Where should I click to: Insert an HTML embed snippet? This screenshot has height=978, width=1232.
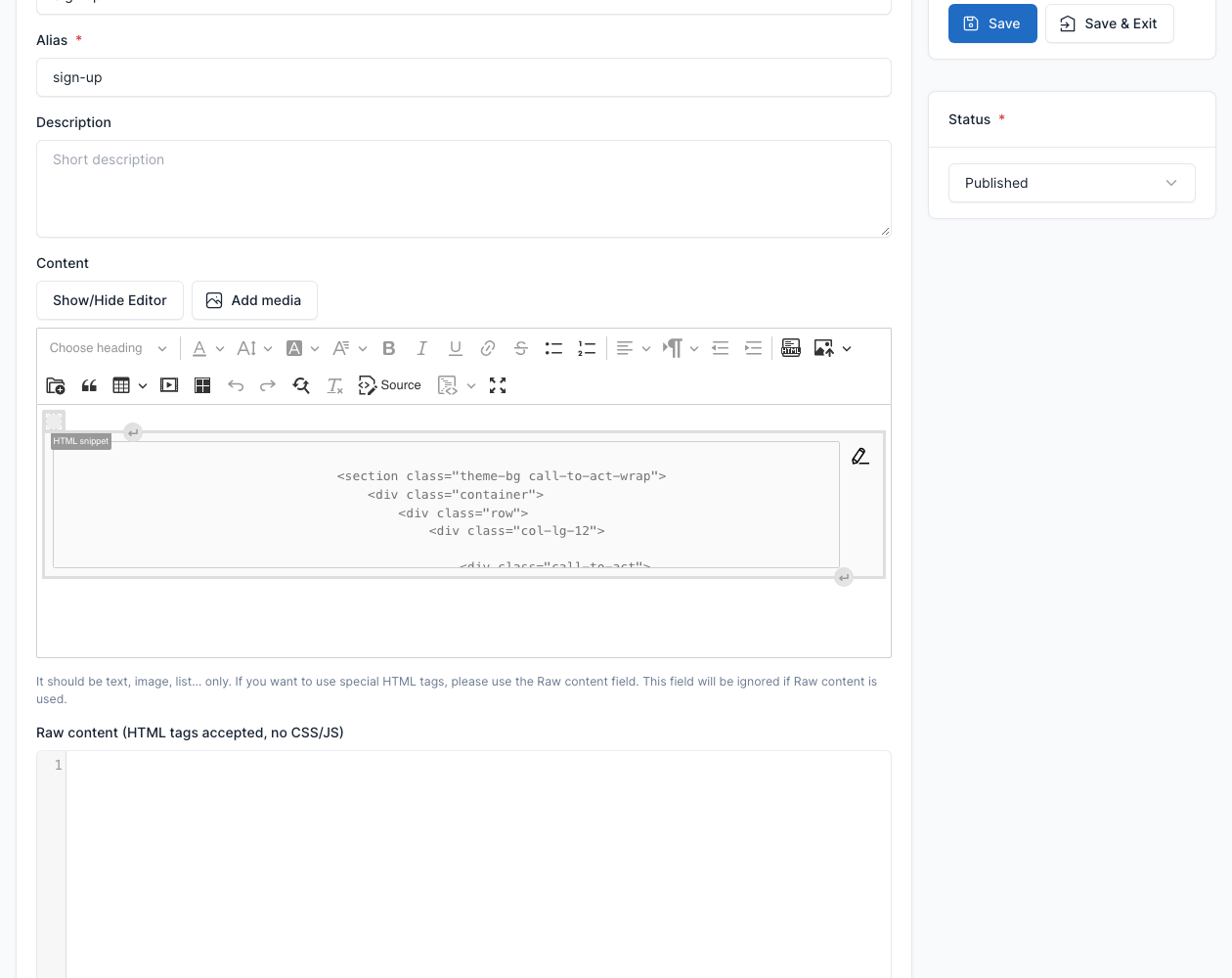791,348
